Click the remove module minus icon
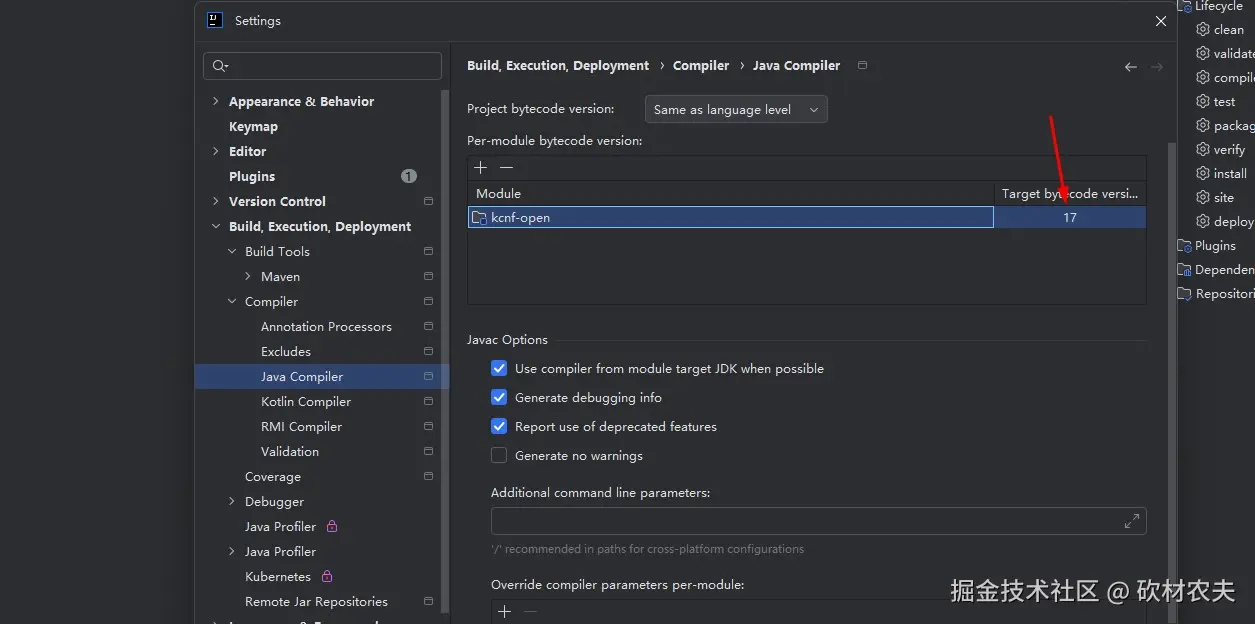Viewport: 1255px width, 624px height. click(x=506, y=168)
